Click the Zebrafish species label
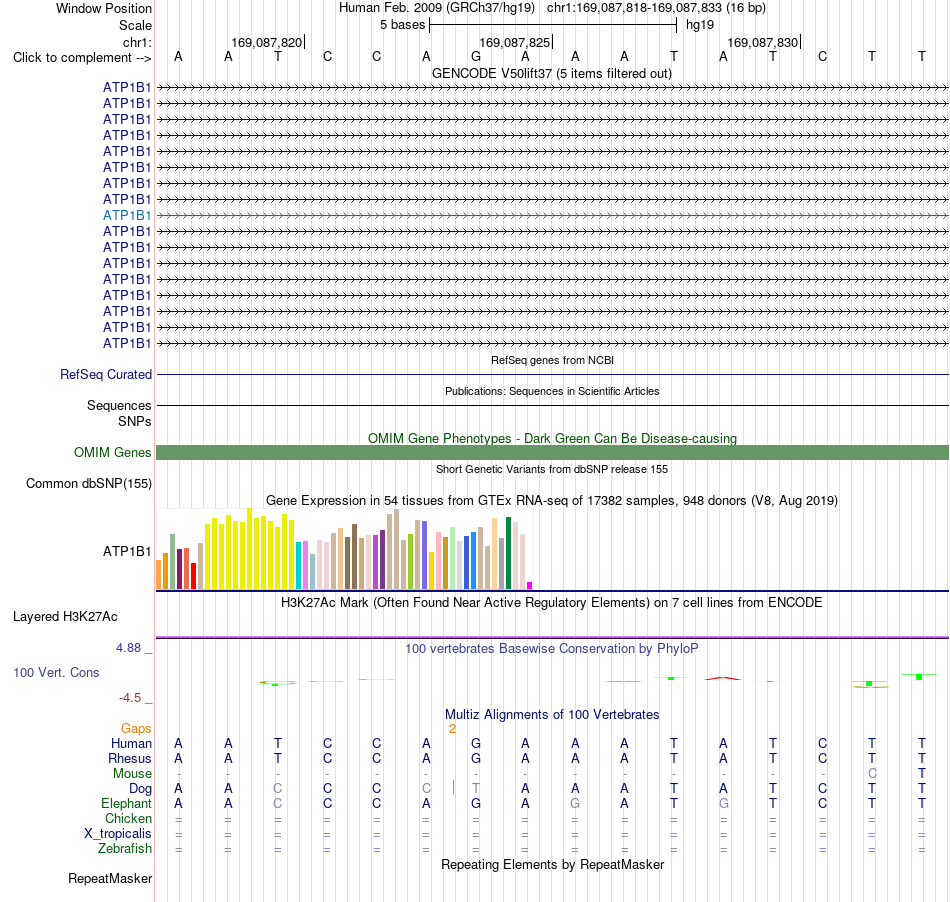This screenshot has width=950, height=902. point(125,849)
